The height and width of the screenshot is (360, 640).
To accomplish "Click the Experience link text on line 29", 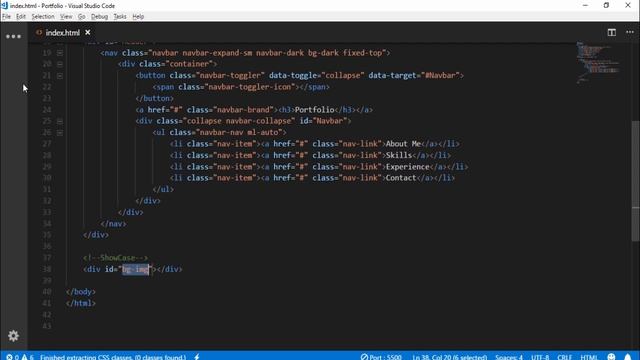I will tap(408, 167).
